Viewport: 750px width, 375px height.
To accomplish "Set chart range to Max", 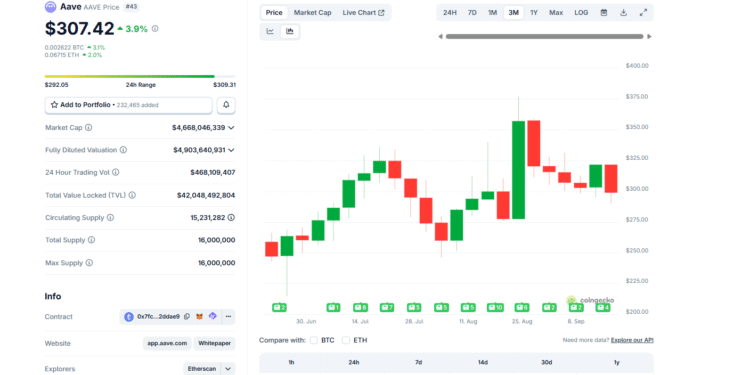I will 556,13.
